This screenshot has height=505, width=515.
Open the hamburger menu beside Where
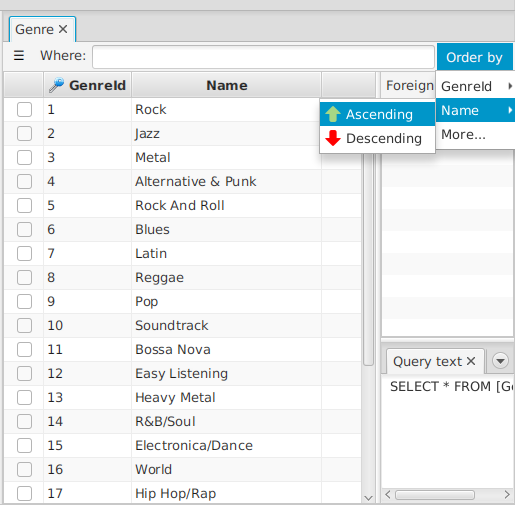(19, 55)
